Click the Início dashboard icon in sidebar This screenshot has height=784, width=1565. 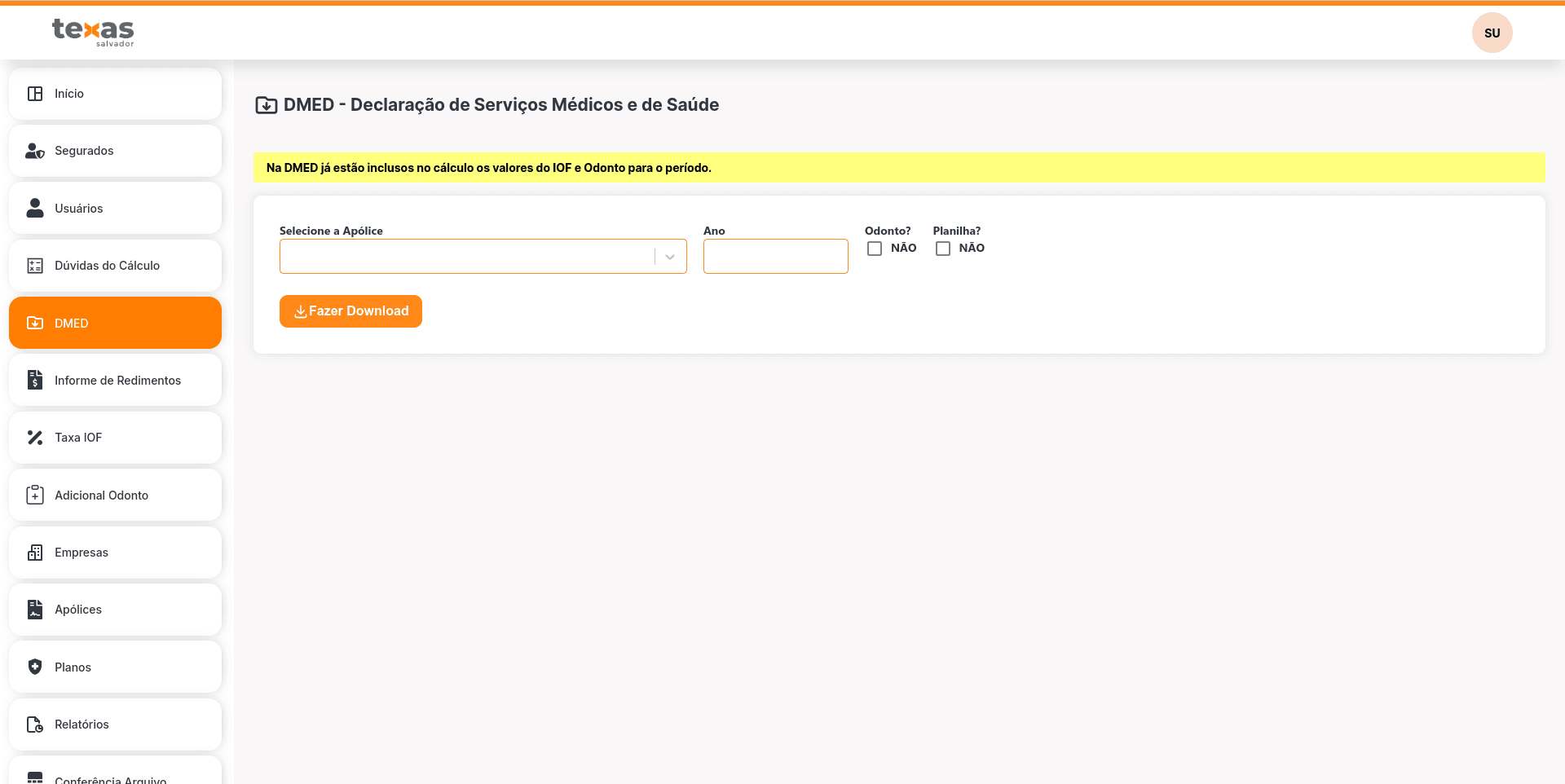(35, 94)
